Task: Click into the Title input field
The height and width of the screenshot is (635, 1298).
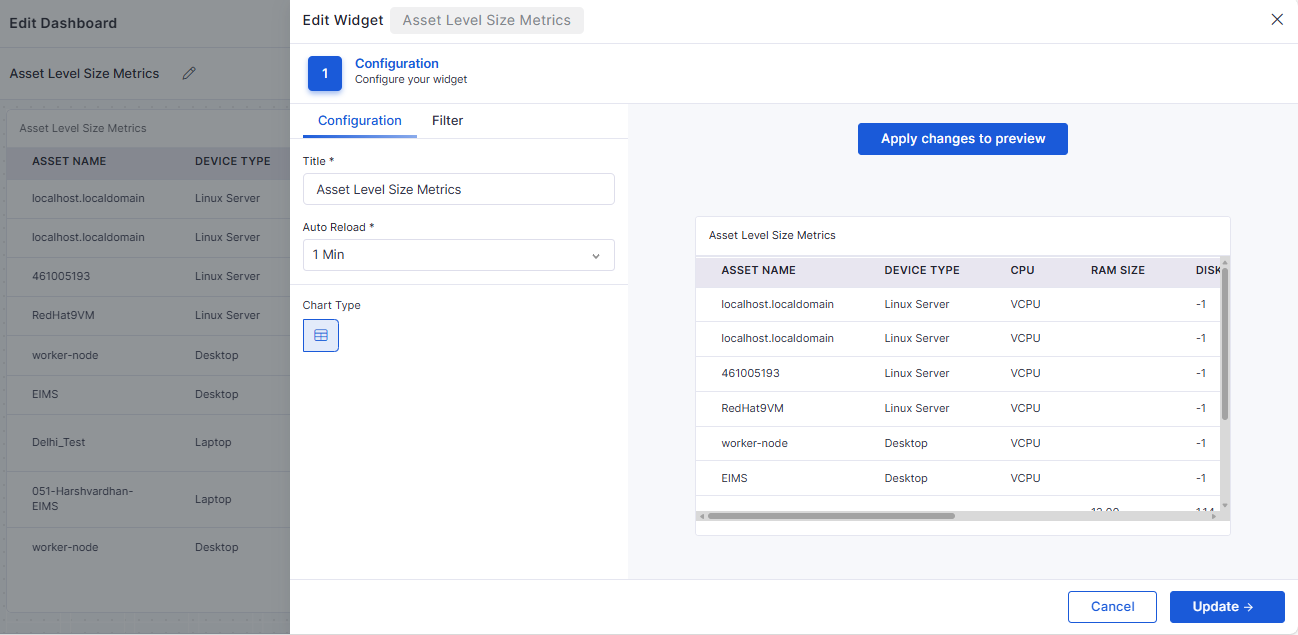Action: tap(458, 189)
